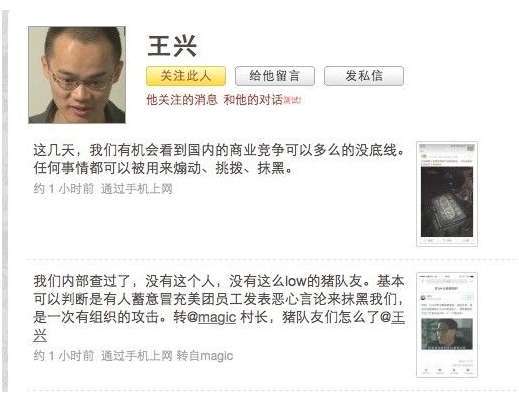The width and height of the screenshot is (519, 412).
Task: Open 给他留言 to leave a message
Action: pos(275,76)
